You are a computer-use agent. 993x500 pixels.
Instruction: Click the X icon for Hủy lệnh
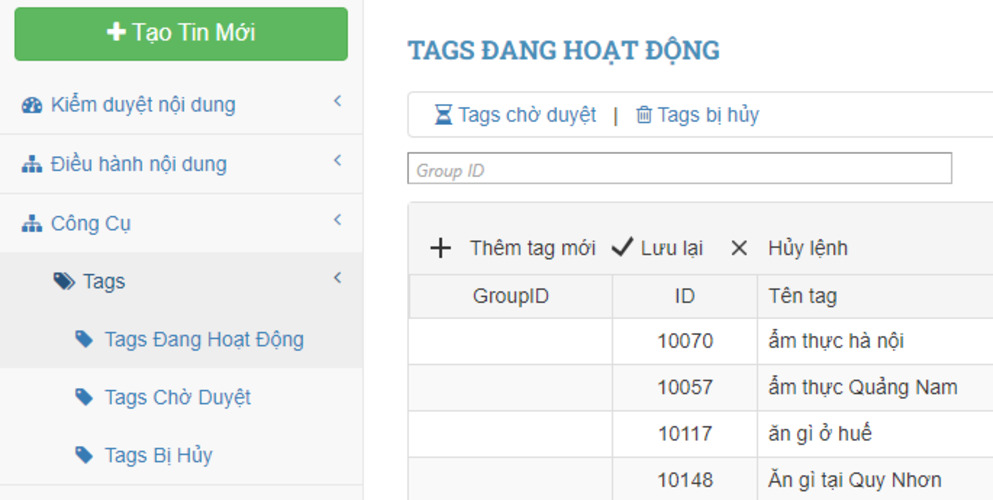pos(739,248)
